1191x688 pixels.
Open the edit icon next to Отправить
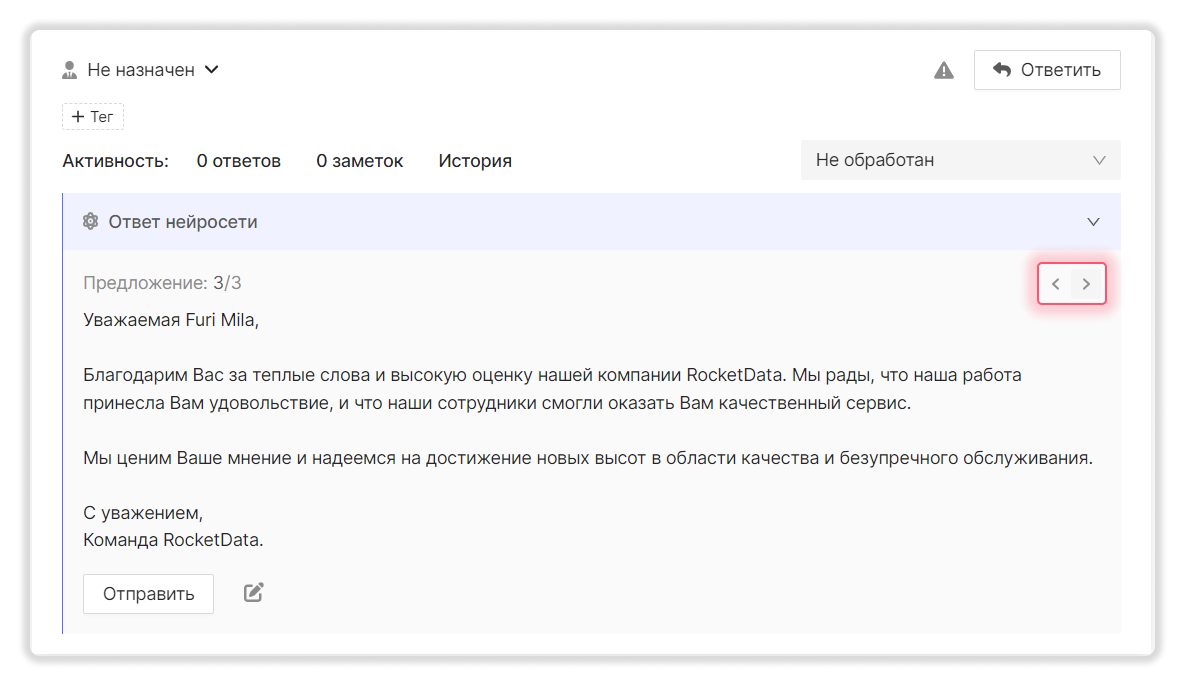[252, 592]
